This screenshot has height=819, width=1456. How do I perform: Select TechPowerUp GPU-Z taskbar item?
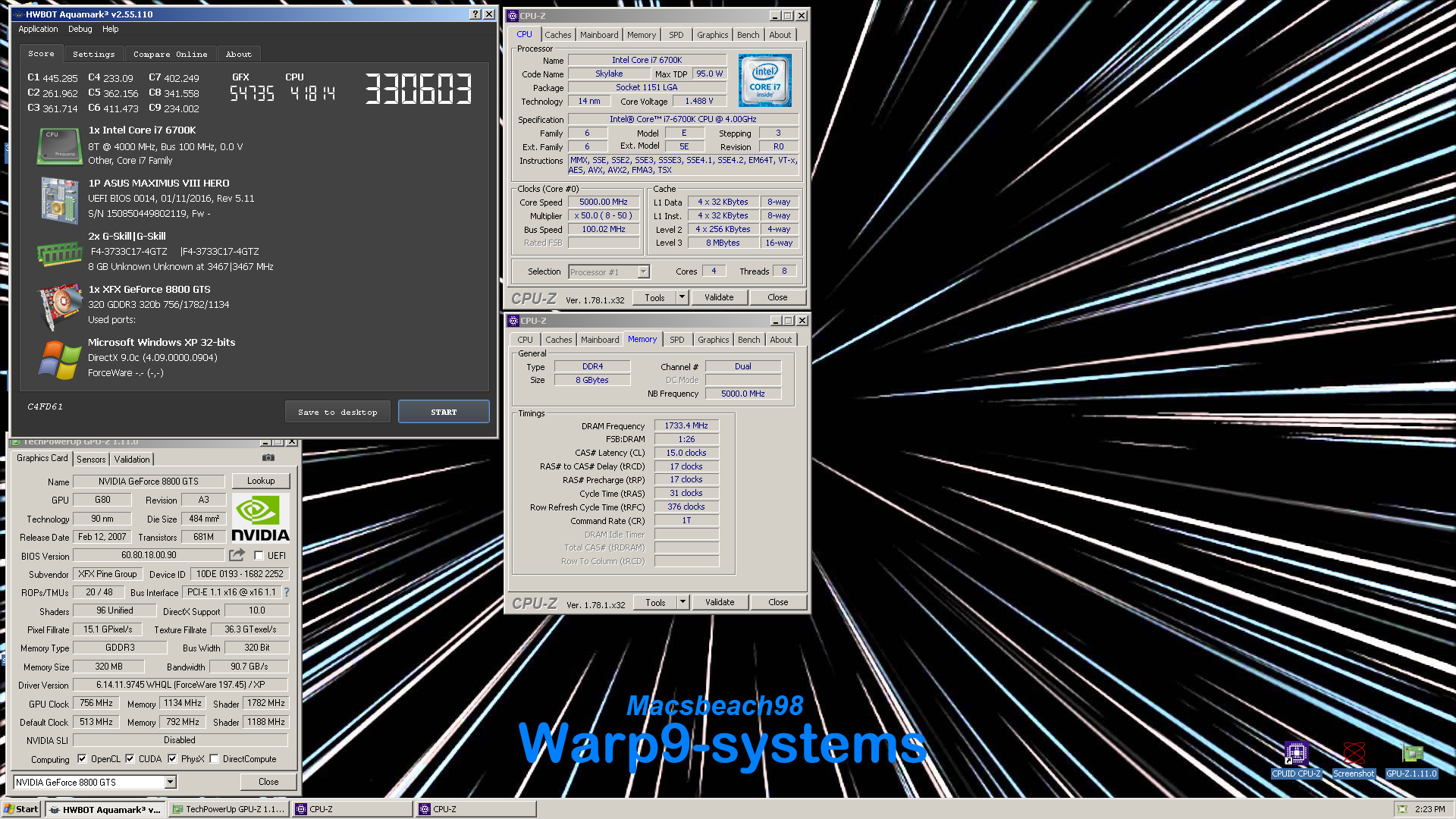(x=228, y=809)
